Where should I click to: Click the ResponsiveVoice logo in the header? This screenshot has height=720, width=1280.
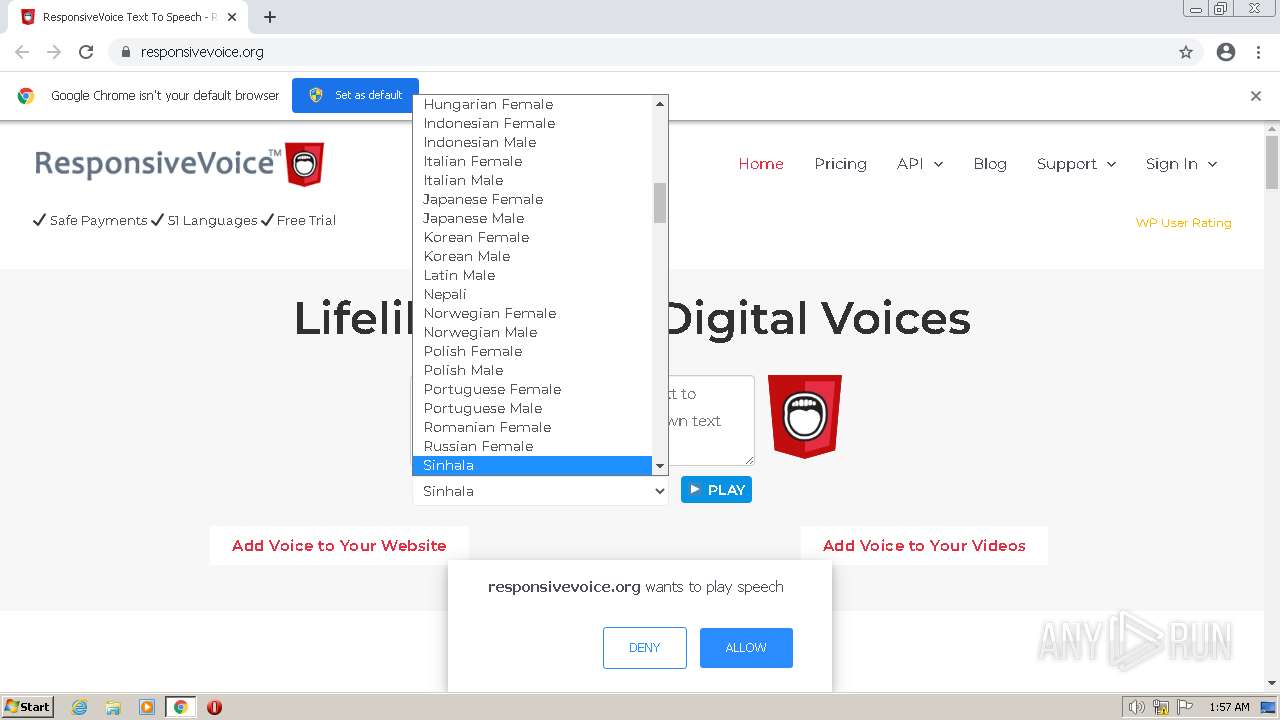(180, 164)
